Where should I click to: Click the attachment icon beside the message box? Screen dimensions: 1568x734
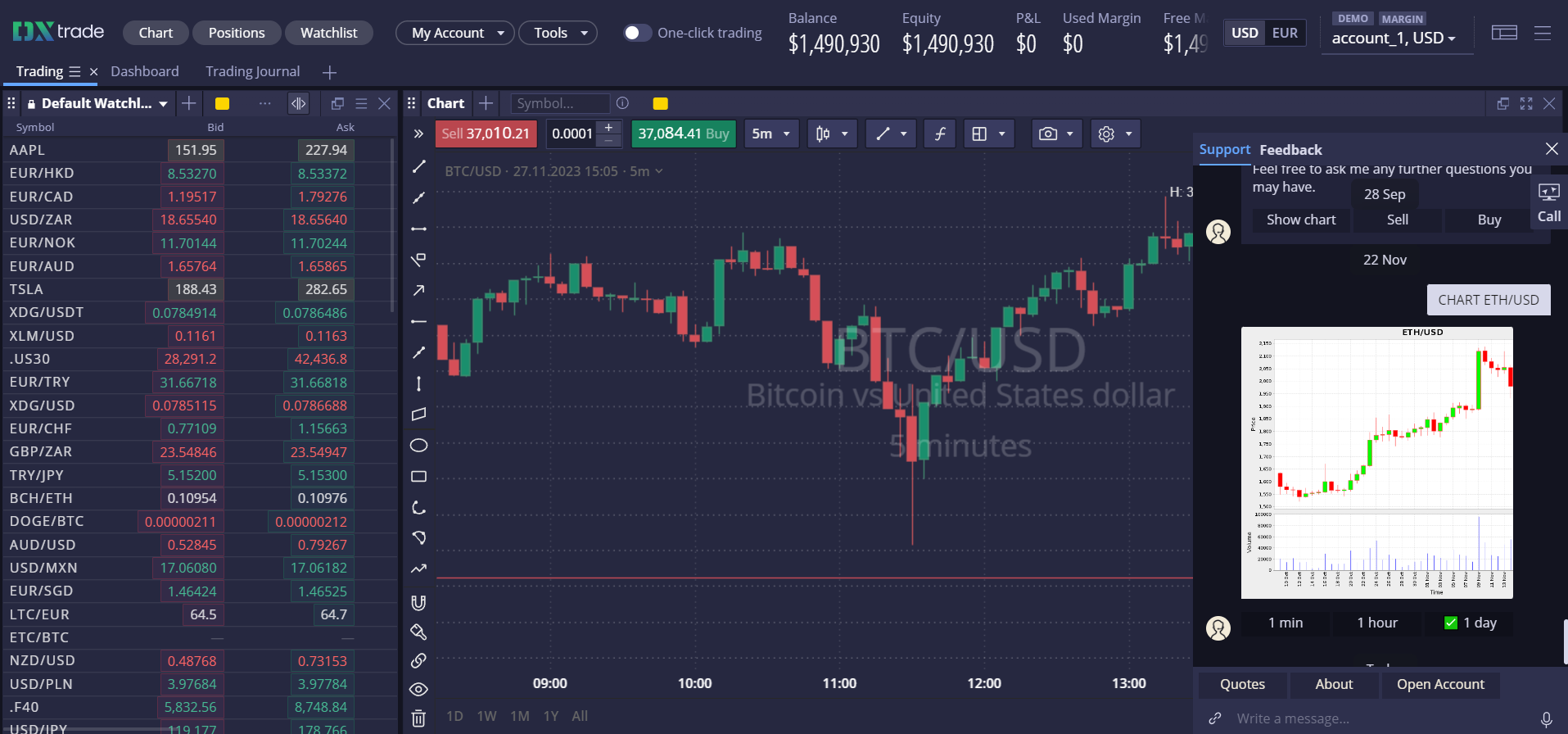(x=1215, y=718)
